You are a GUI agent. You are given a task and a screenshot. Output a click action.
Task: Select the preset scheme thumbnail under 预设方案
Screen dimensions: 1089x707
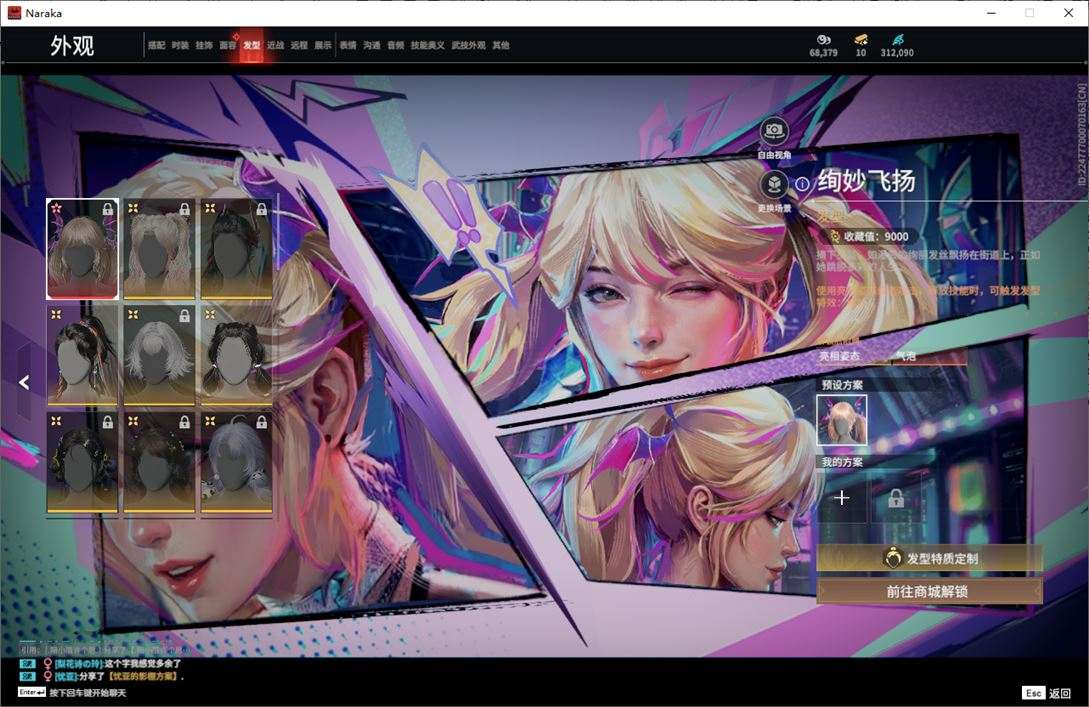(x=842, y=420)
